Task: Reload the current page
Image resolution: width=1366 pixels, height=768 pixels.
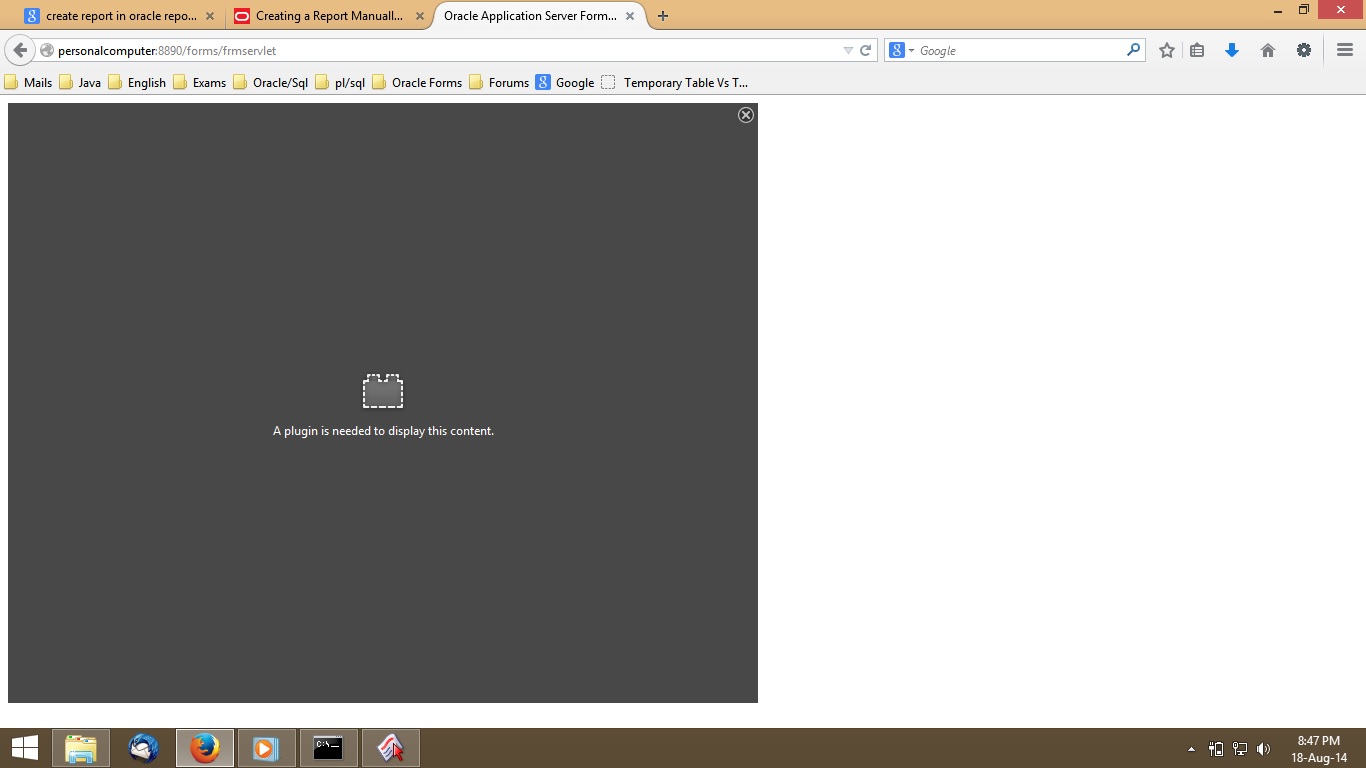Action: 866,50
